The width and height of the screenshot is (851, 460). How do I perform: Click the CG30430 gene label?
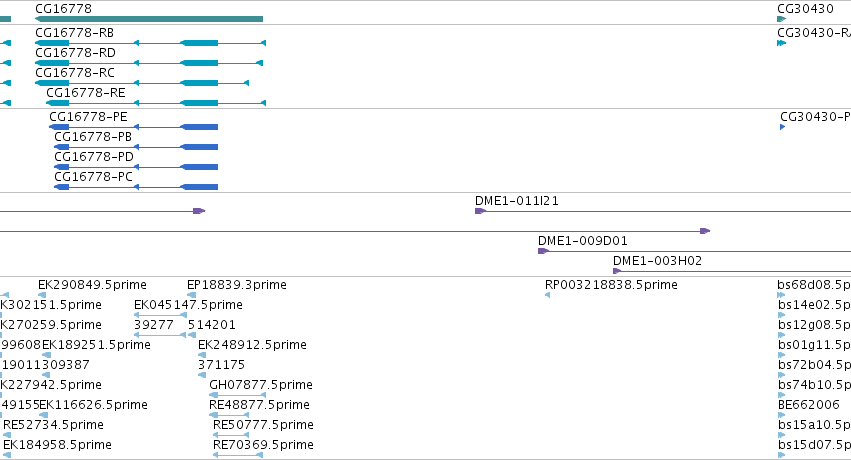(805, 9)
